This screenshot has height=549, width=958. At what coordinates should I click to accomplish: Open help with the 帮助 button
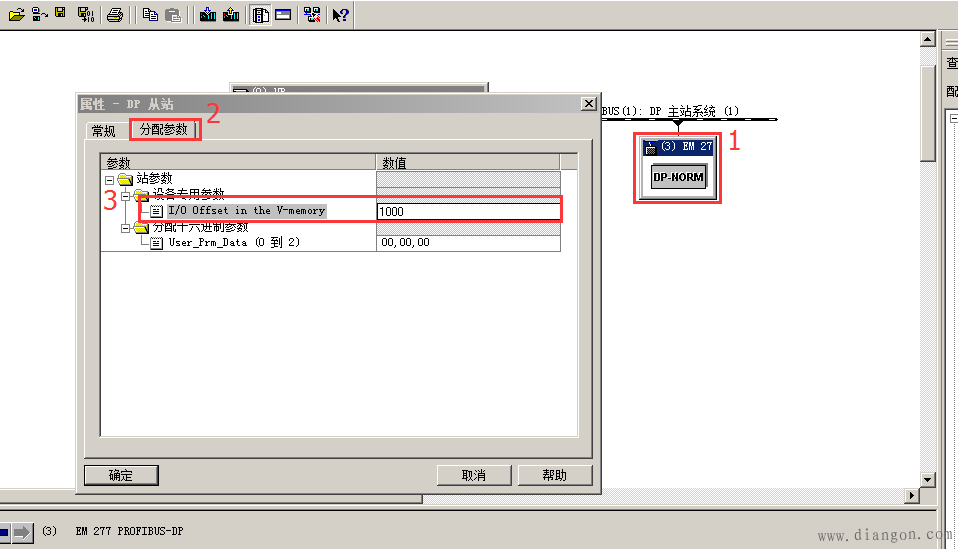pos(555,475)
